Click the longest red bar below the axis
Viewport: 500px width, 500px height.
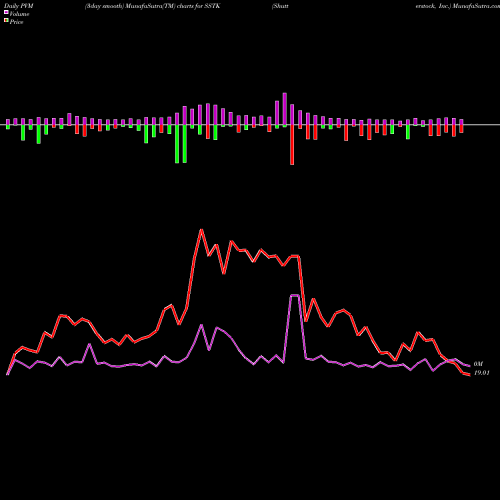pos(292,145)
